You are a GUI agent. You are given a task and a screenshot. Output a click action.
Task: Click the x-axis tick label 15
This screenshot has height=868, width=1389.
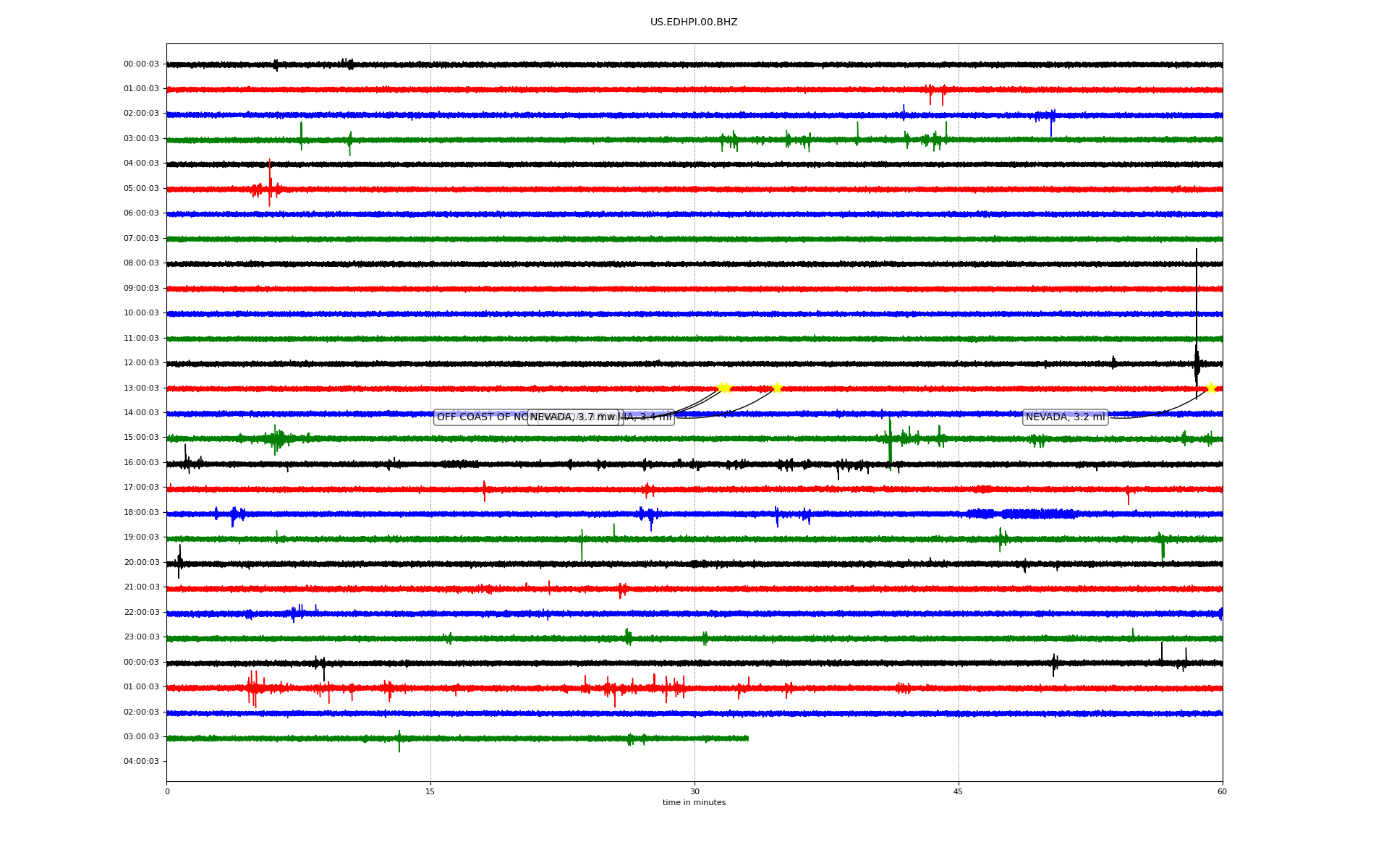[430, 791]
